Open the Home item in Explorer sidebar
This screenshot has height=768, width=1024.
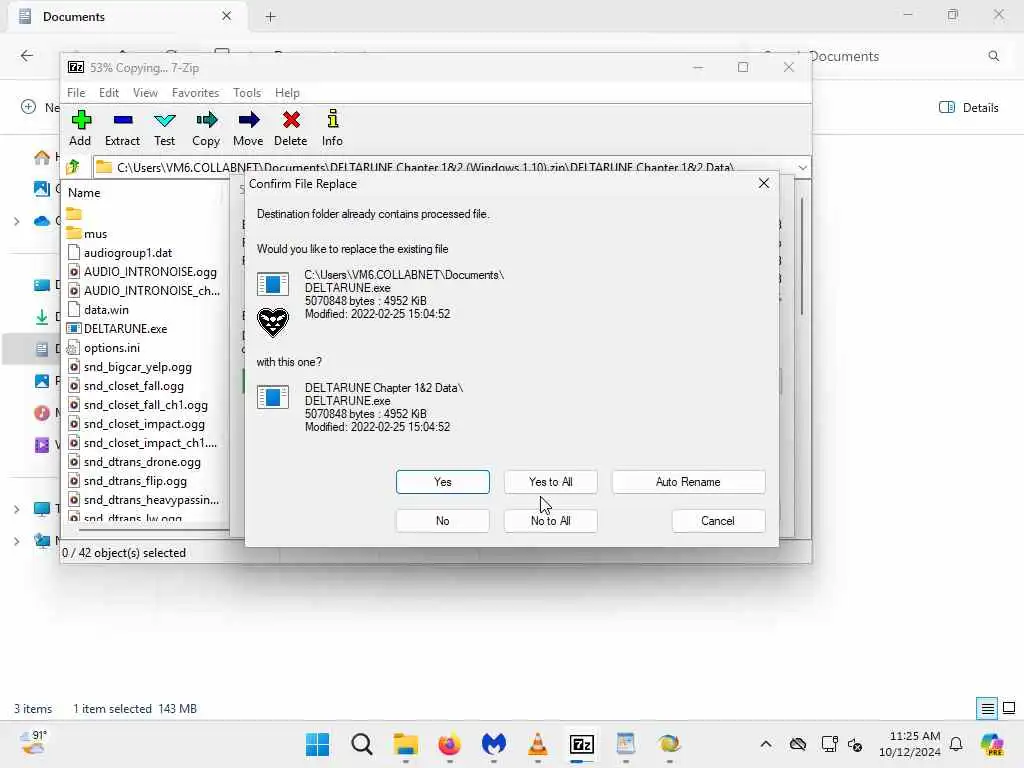point(42,157)
